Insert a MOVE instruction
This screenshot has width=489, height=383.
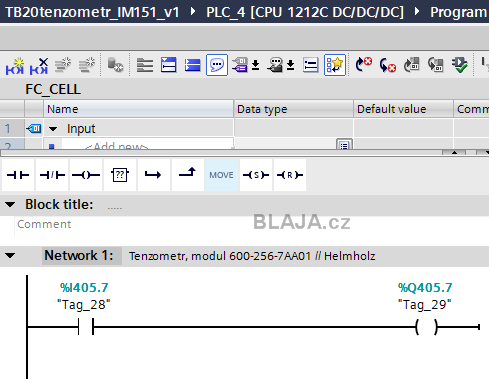click(x=222, y=175)
